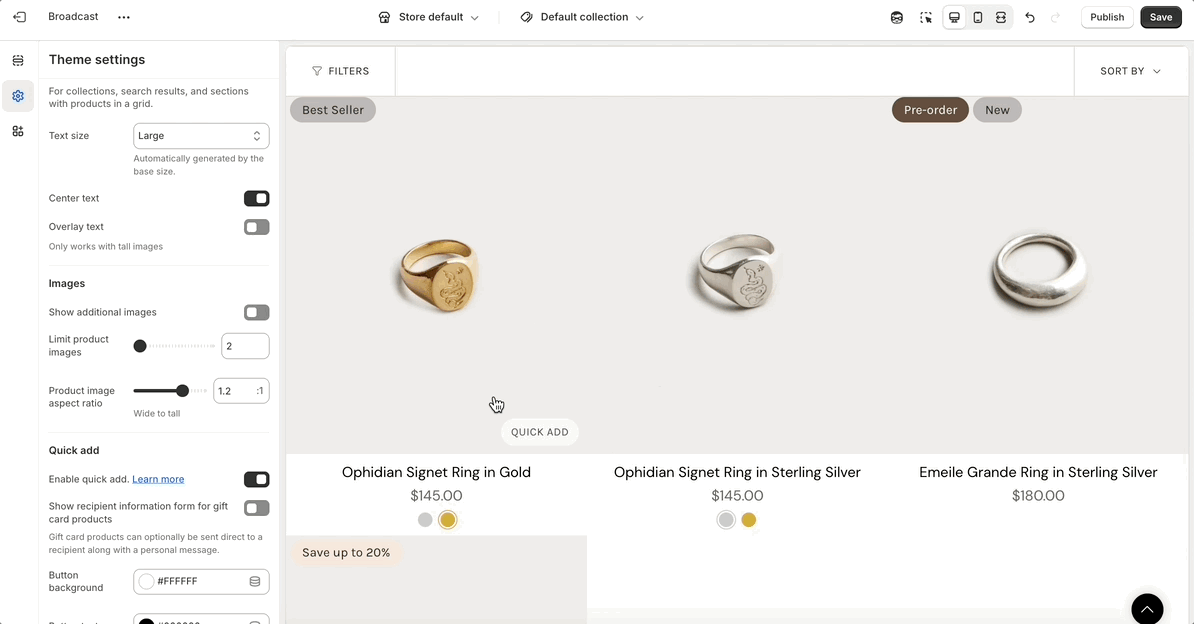Open the Learn more link
Image resolution: width=1194 pixels, height=624 pixels.
point(158,479)
